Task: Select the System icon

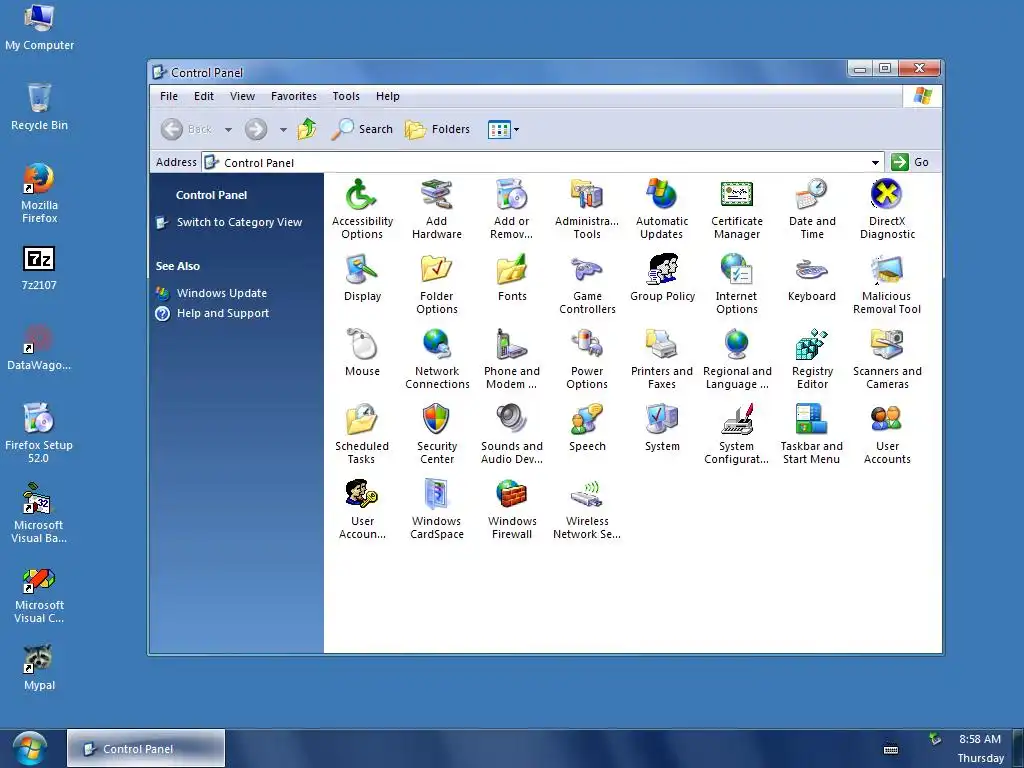Action: click(662, 428)
